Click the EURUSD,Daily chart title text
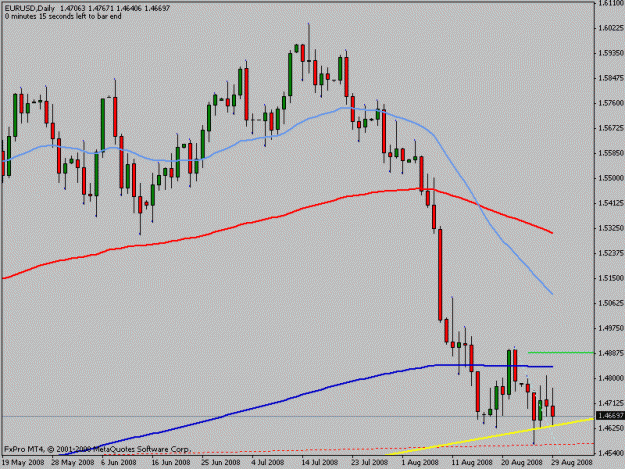Image resolution: width=625 pixels, height=469 pixels. [x=30, y=8]
